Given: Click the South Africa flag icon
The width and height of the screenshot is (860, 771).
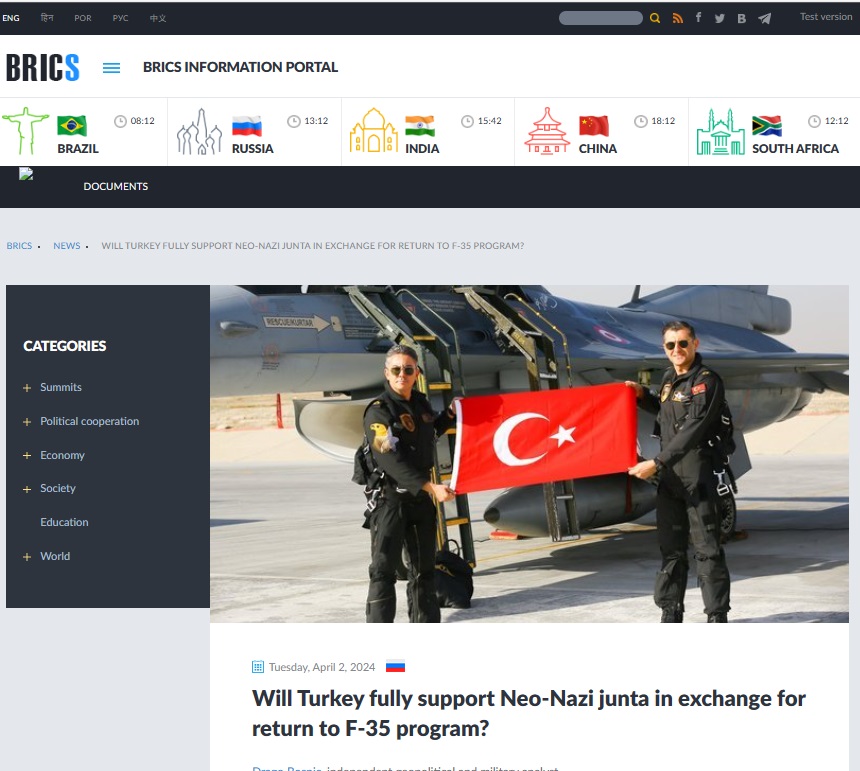Looking at the screenshot, I should pos(767,126).
